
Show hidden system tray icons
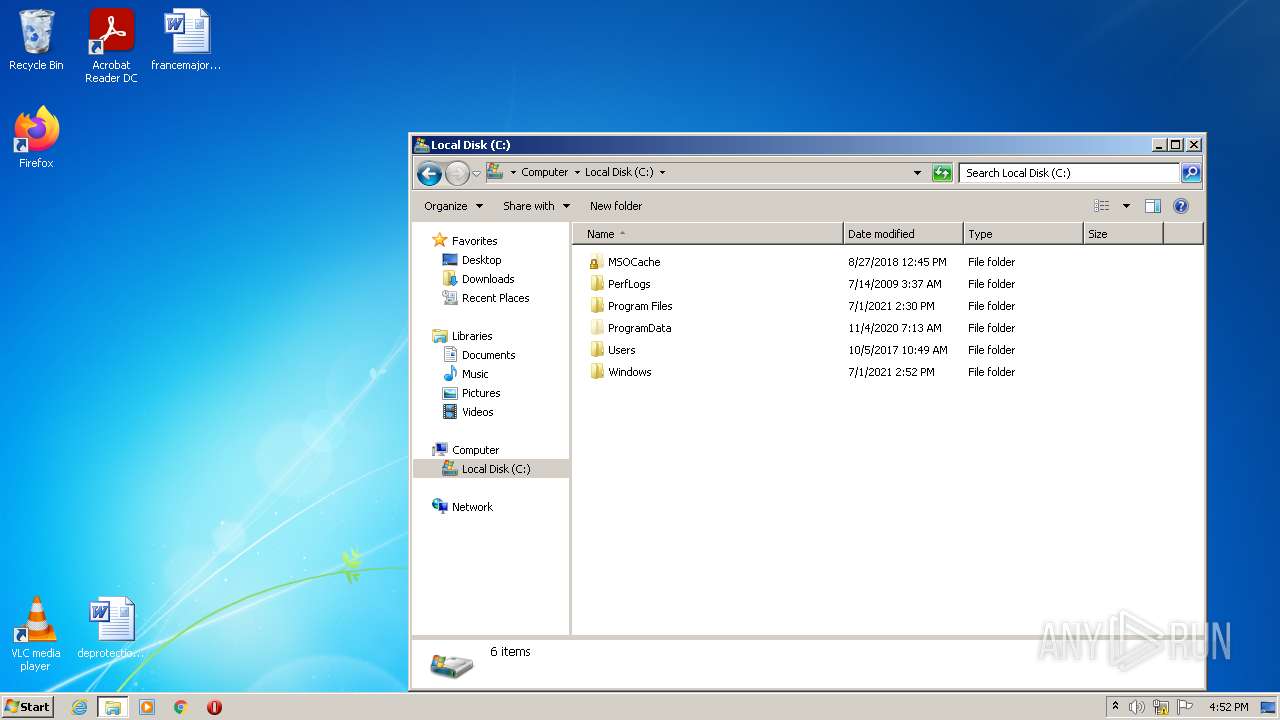(x=1115, y=706)
